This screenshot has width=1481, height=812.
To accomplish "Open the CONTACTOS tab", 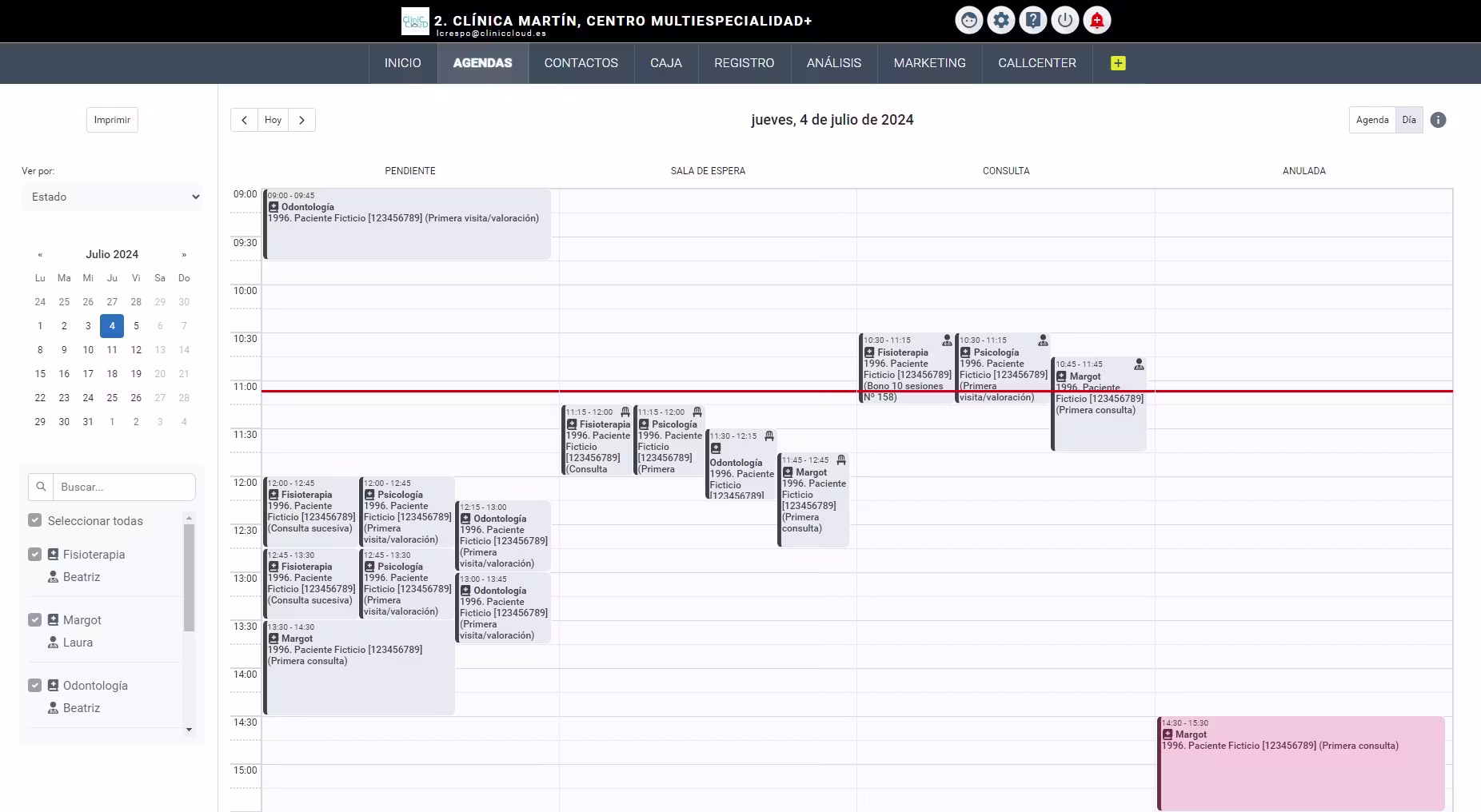I will coord(581,63).
